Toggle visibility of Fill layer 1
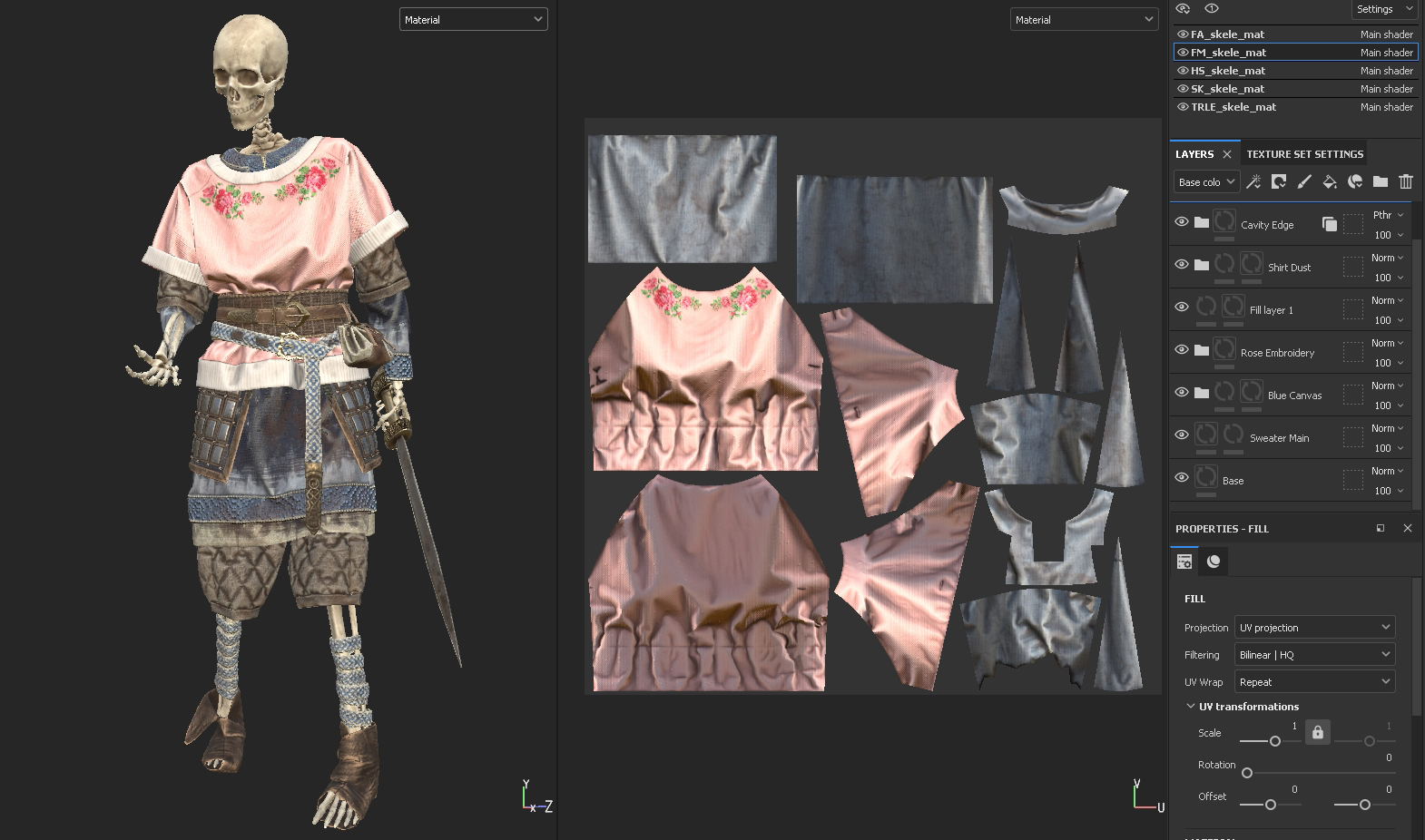This screenshot has width=1425, height=840. [1182, 307]
